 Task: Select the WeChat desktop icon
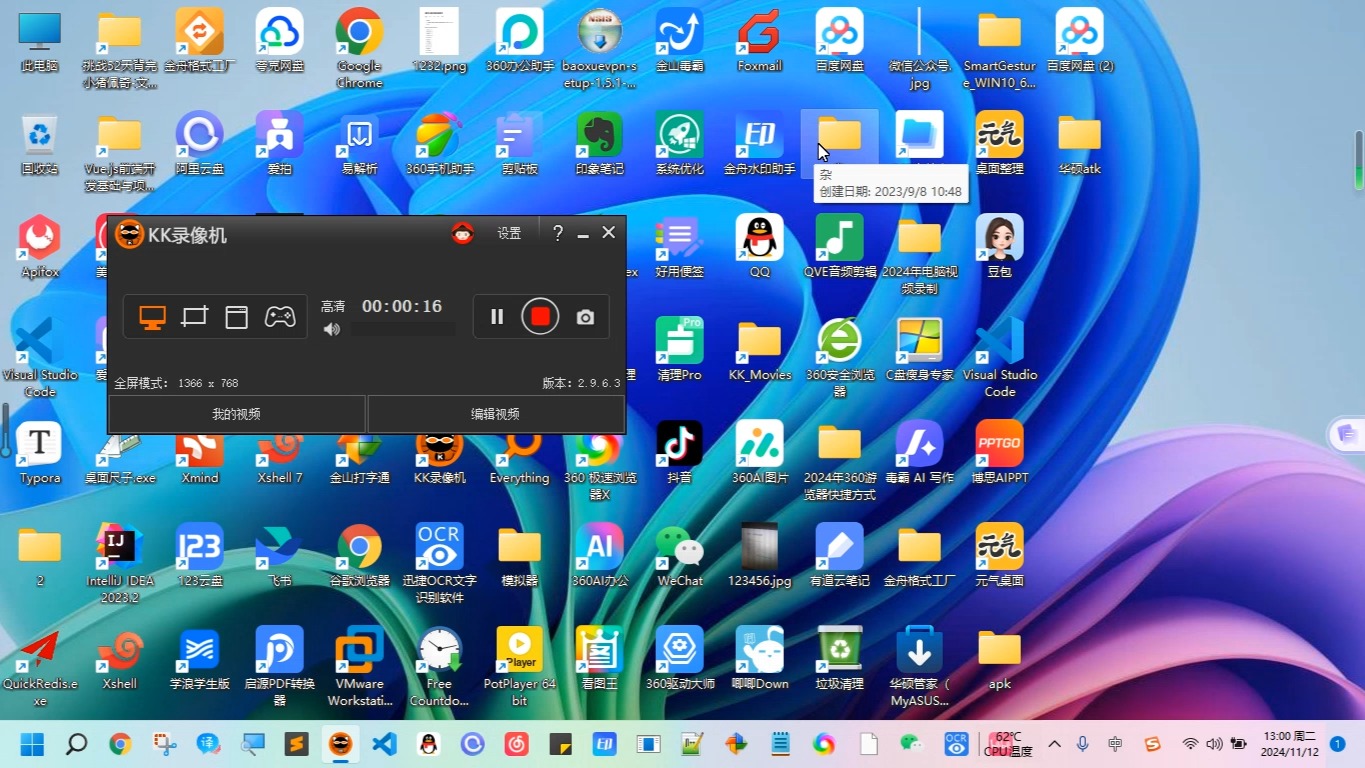point(680,555)
